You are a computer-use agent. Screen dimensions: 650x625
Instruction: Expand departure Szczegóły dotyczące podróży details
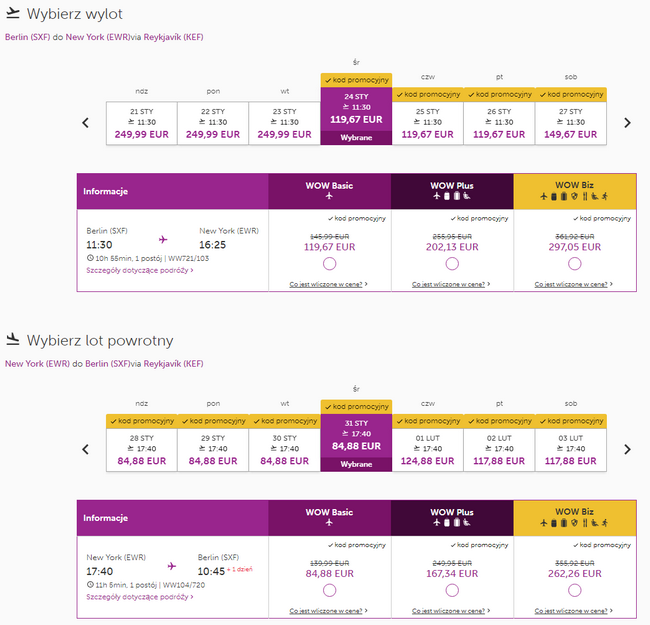pos(140,270)
